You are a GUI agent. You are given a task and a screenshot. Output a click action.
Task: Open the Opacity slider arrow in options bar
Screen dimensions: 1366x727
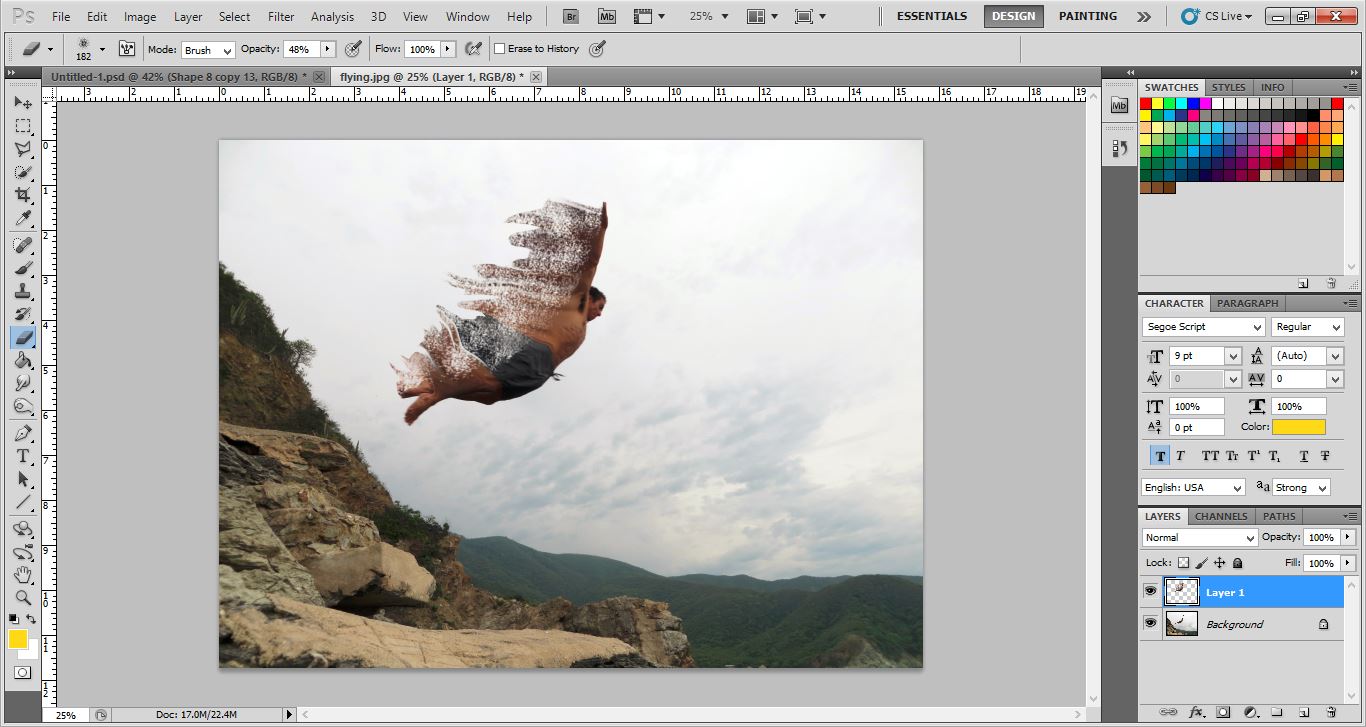coord(327,49)
